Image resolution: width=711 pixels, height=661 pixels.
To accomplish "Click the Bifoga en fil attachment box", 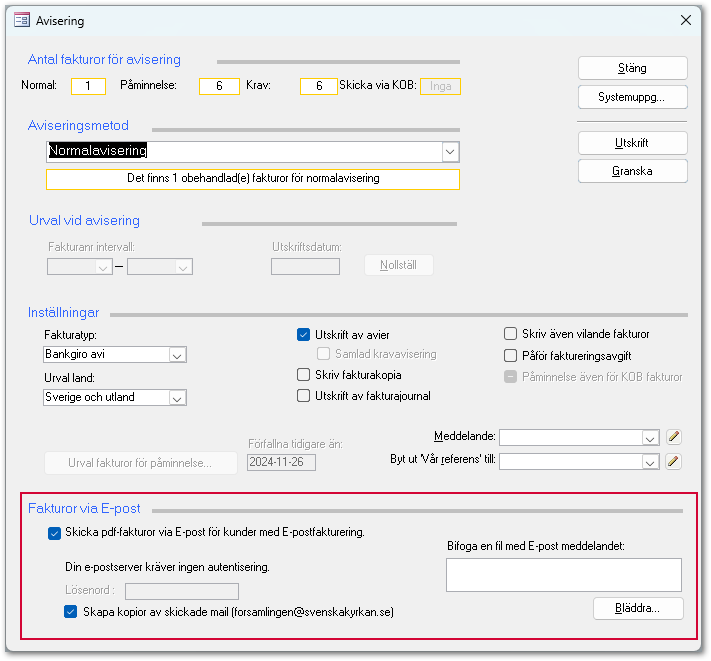I will [x=564, y=575].
